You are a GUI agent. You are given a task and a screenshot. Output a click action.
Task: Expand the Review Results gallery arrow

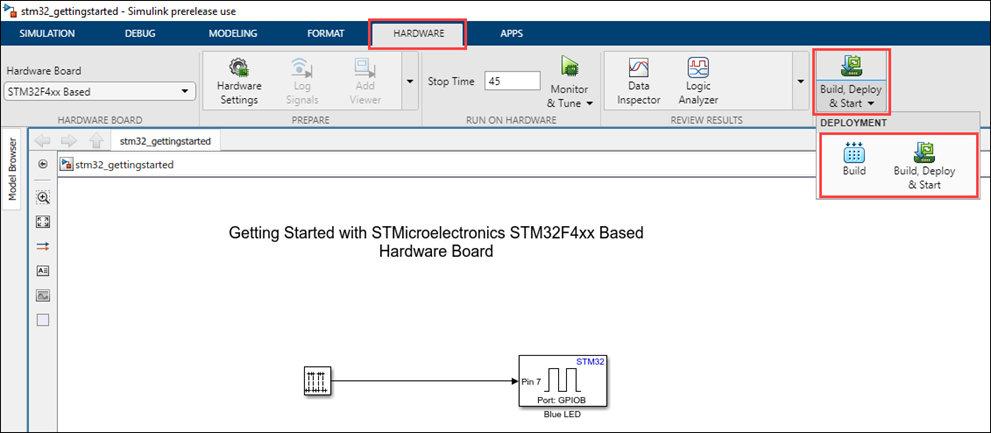coord(799,81)
